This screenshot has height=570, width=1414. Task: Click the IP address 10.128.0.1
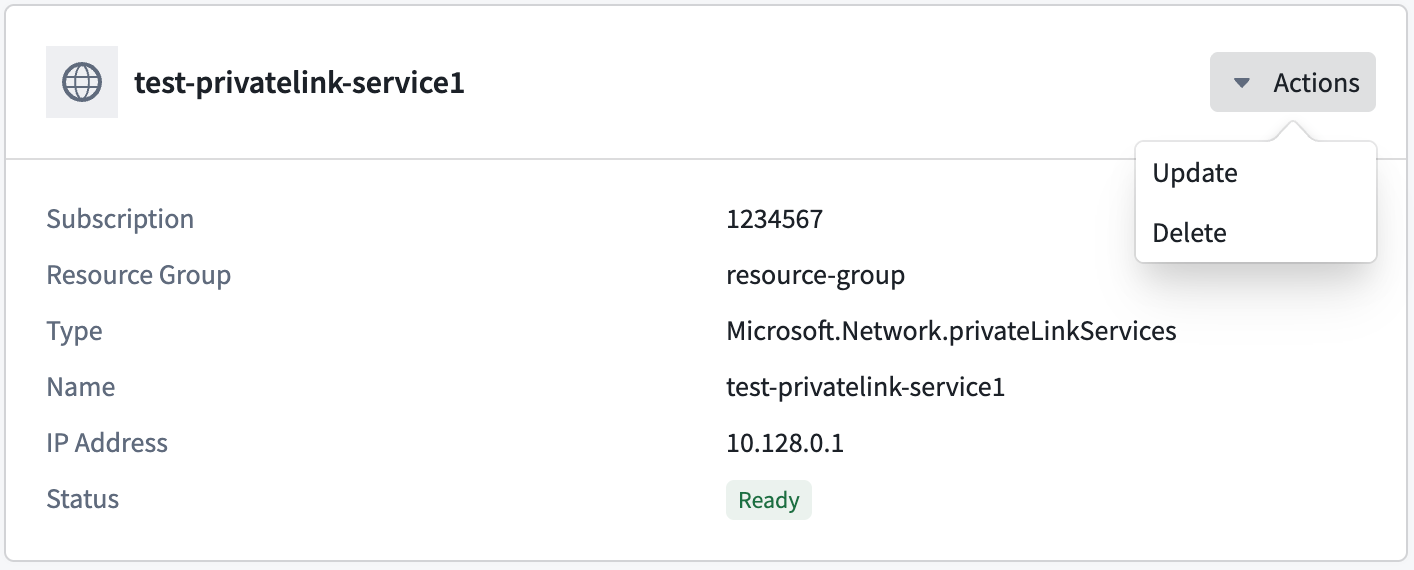pos(785,443)
